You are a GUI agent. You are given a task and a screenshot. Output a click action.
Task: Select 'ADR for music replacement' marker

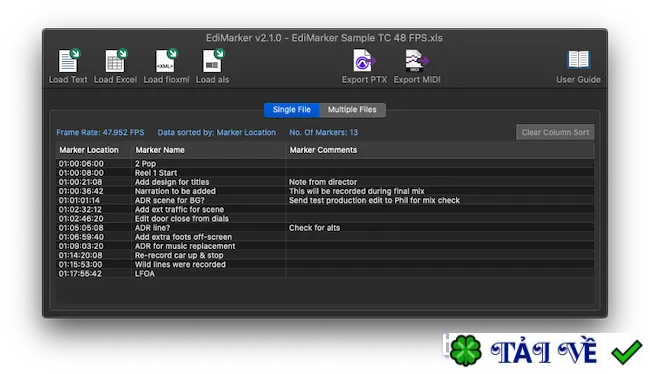coord(185,246)
